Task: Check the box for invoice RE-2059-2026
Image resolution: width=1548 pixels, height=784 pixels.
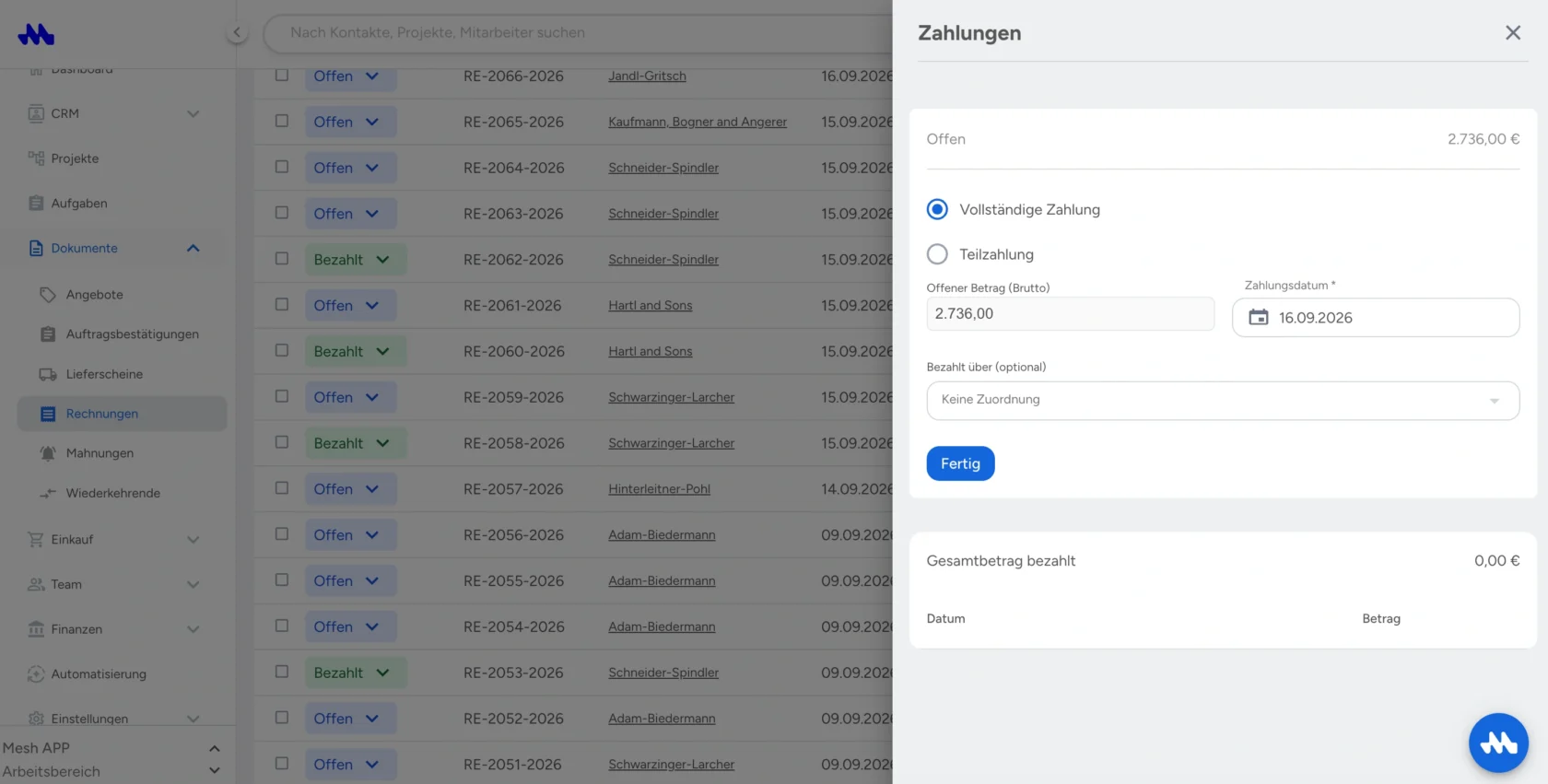Action: (x=282, y=396)
